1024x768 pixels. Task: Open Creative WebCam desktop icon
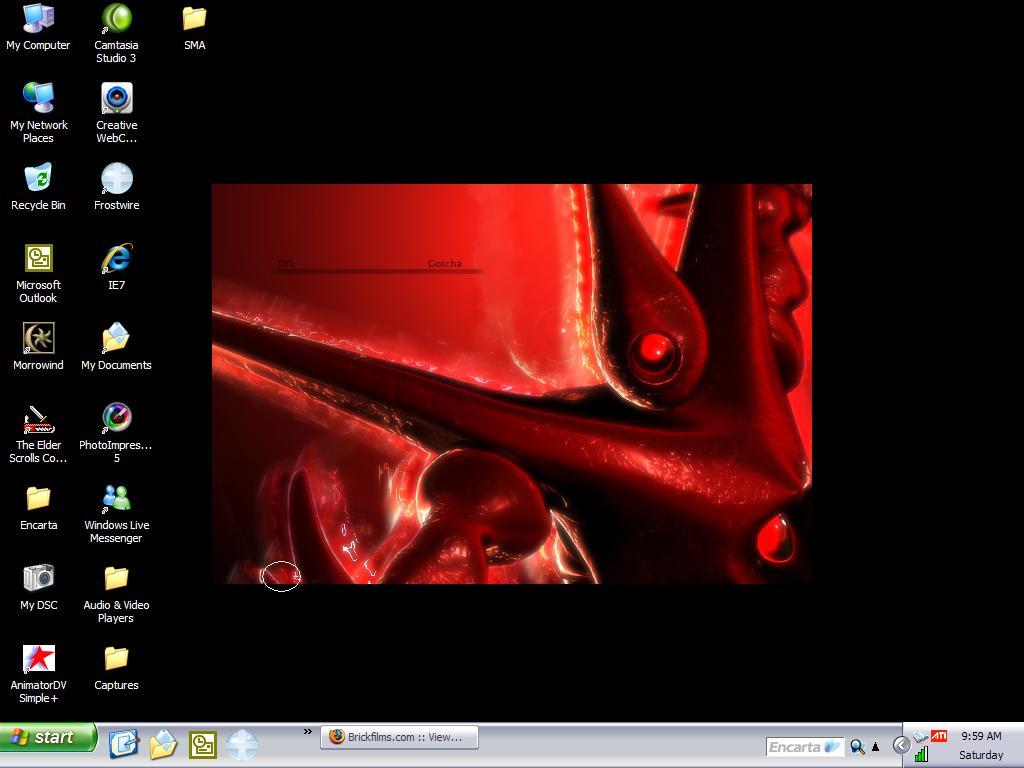[x=116, y=99]
